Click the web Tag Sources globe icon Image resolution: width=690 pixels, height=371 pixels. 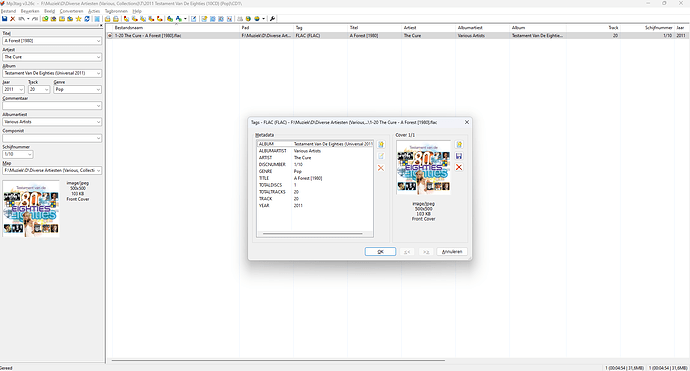pos(257,18)
